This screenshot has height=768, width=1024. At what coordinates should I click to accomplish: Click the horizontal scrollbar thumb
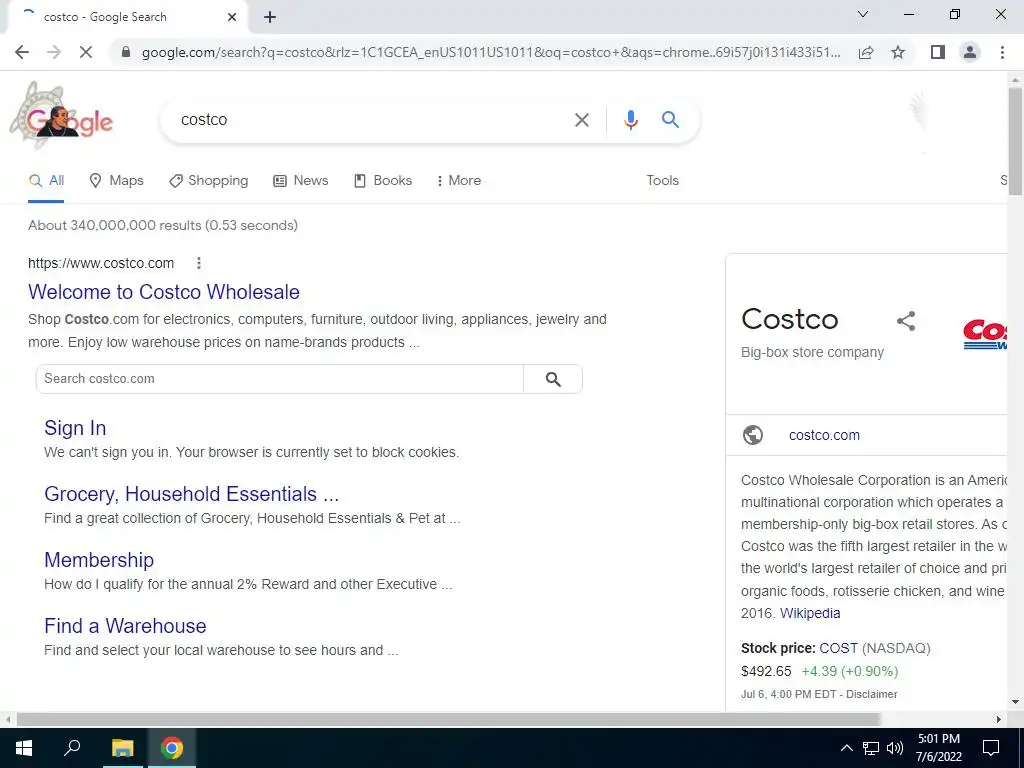pyautogui.click(x=448, y=720)
